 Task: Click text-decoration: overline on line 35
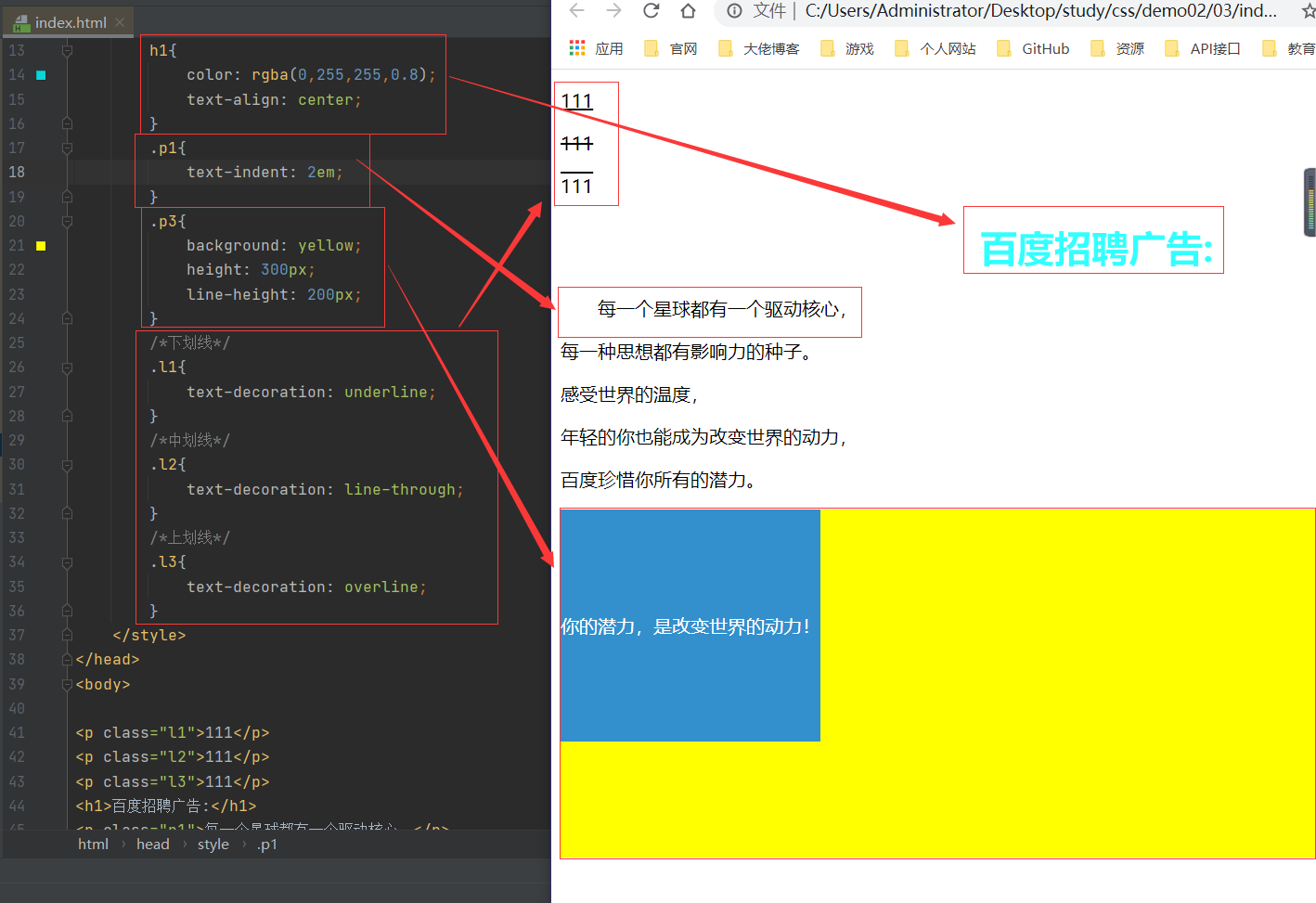point(306,587)
